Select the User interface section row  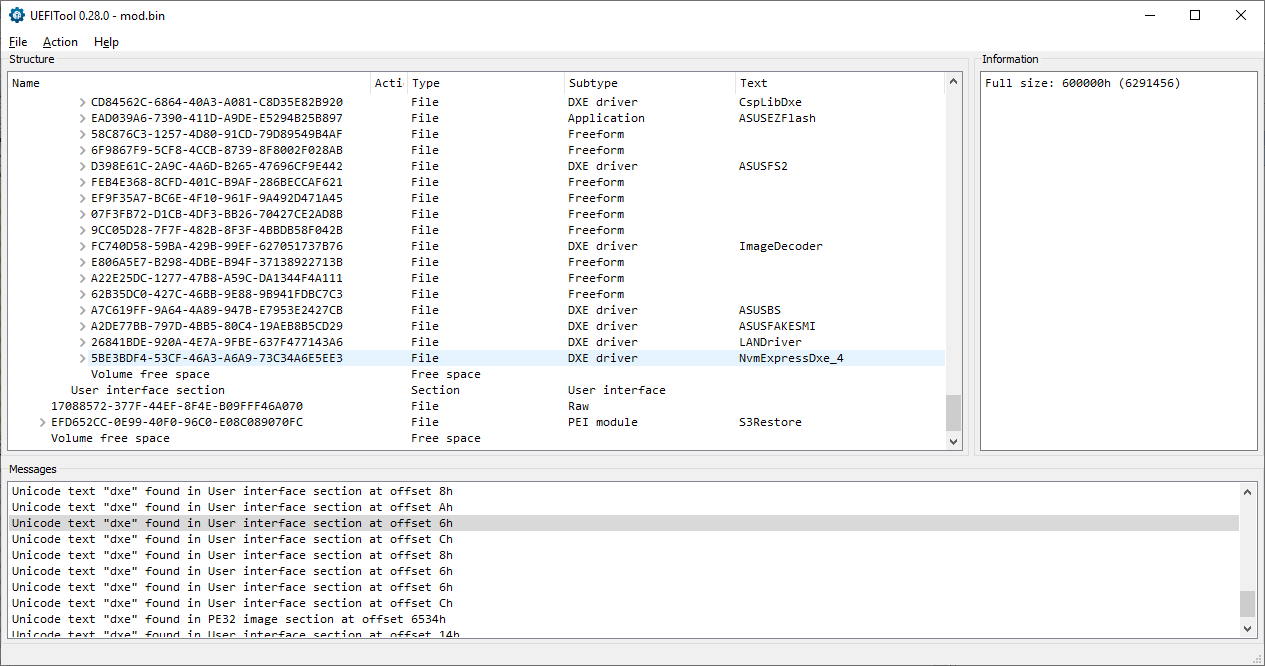(148, 390)
